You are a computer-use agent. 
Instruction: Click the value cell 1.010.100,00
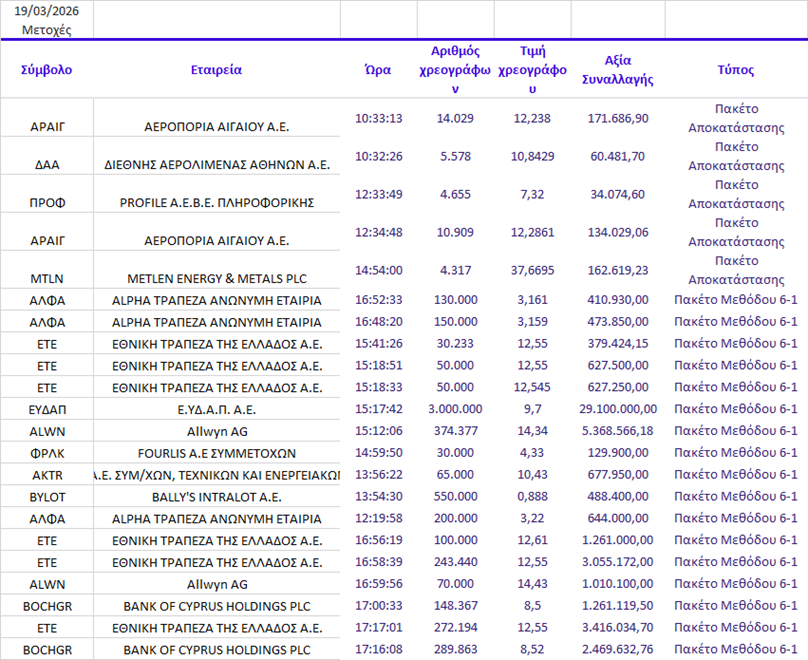tap(618, 584)
